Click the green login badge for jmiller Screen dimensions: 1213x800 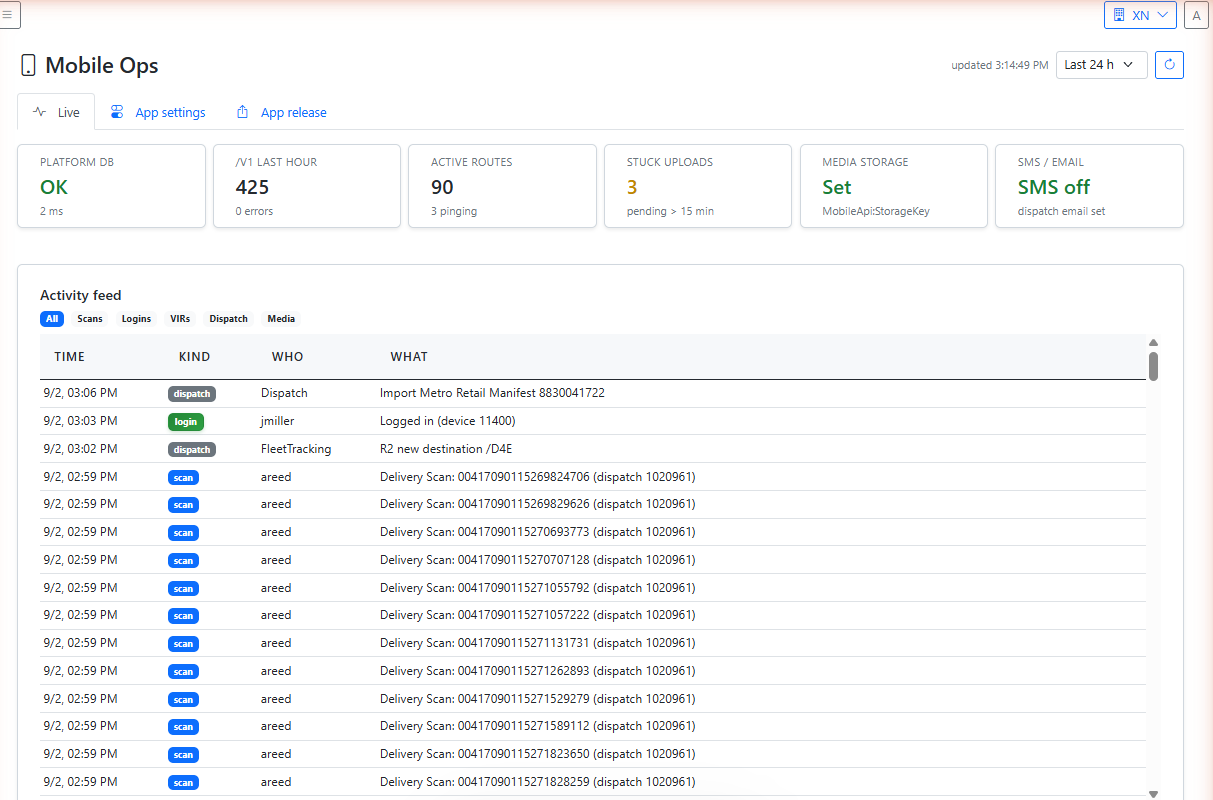[x=186, y=422]
